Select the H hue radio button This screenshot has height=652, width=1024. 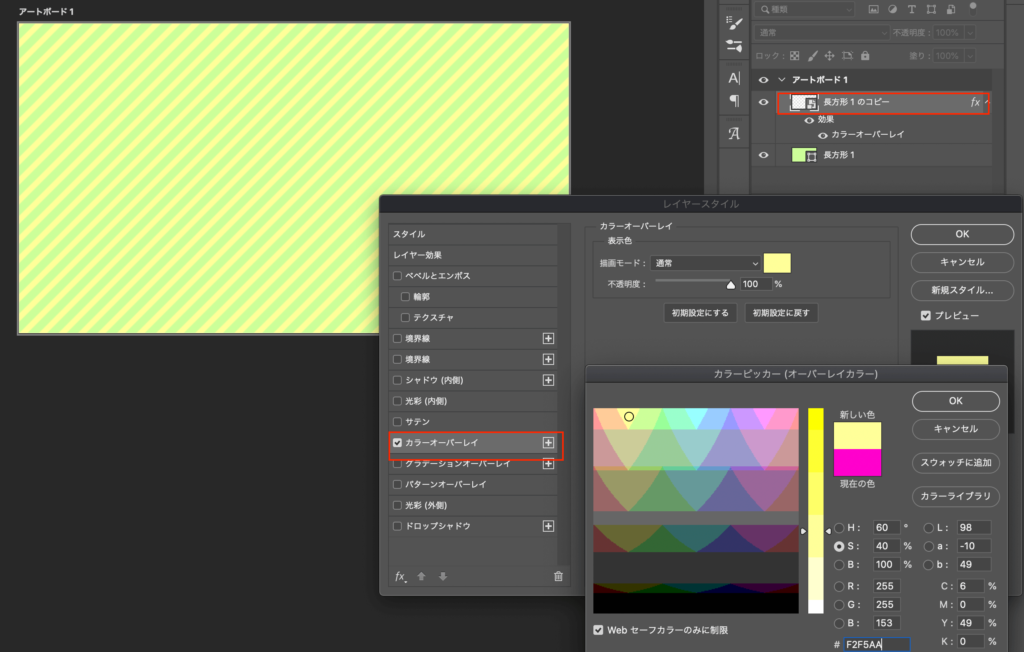click(x=840, y=528)
